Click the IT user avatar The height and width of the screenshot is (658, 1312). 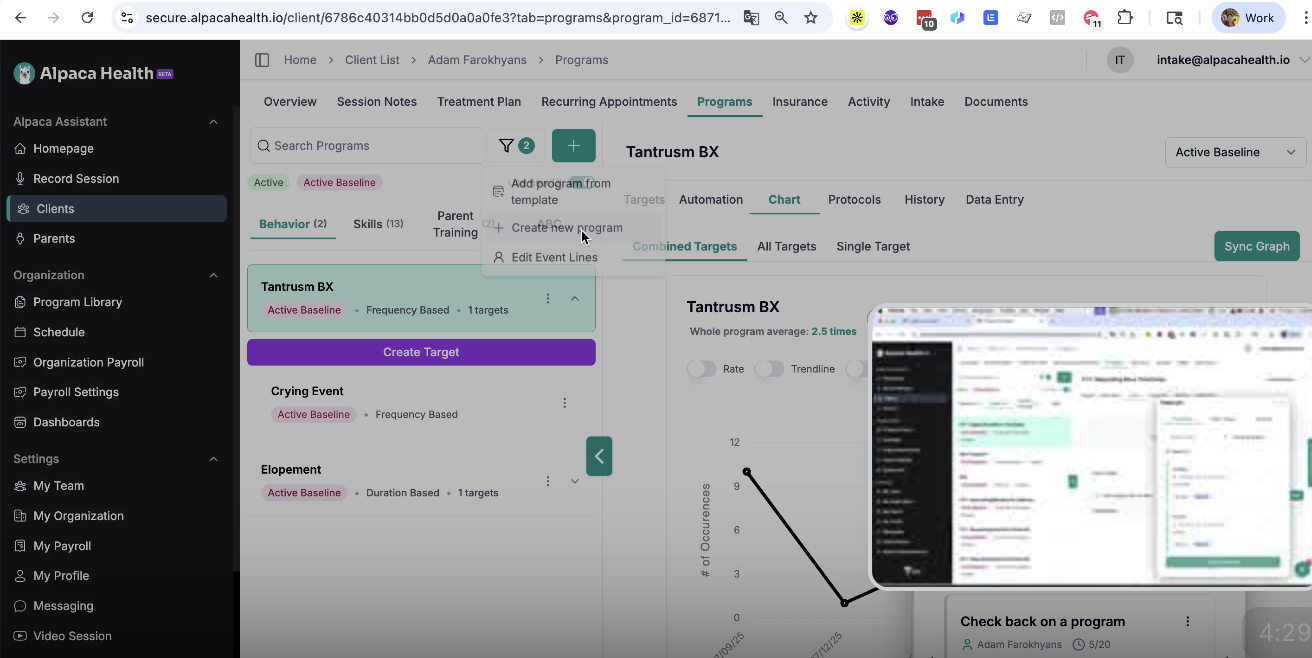(x=1120, y=60)
